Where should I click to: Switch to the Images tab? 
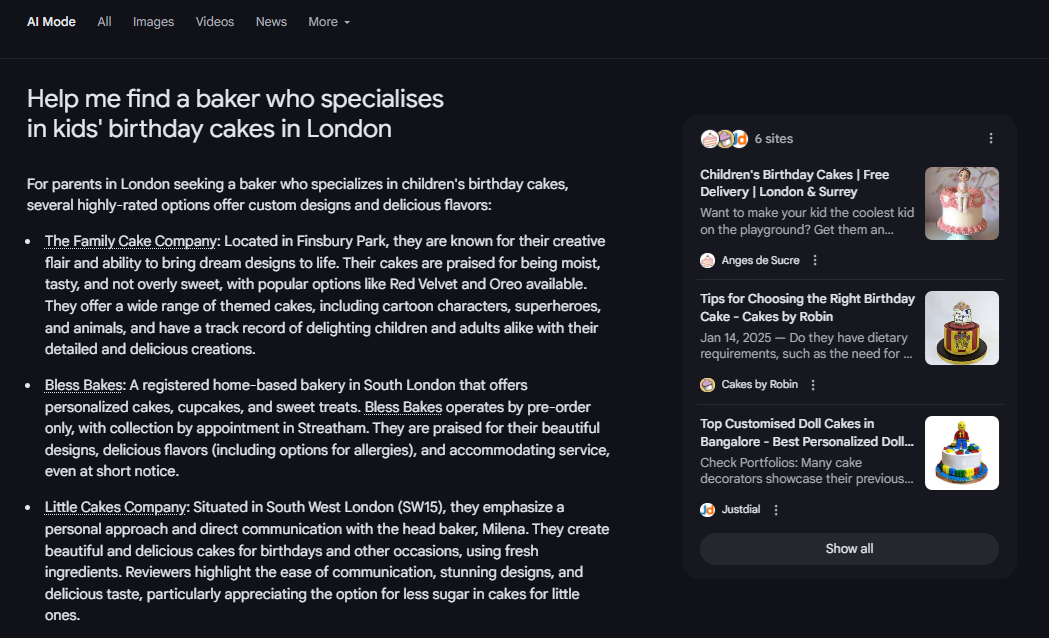tap(153, 22)
